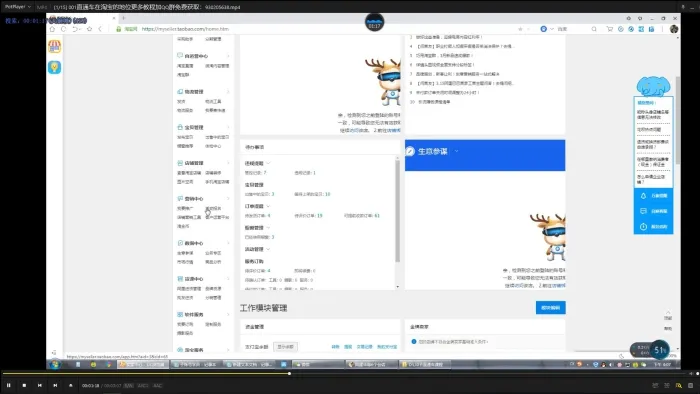The height and width of the screenshot is (394, 700).
Task: Click the browser refresh icon
Action: [x=63, y=29]
